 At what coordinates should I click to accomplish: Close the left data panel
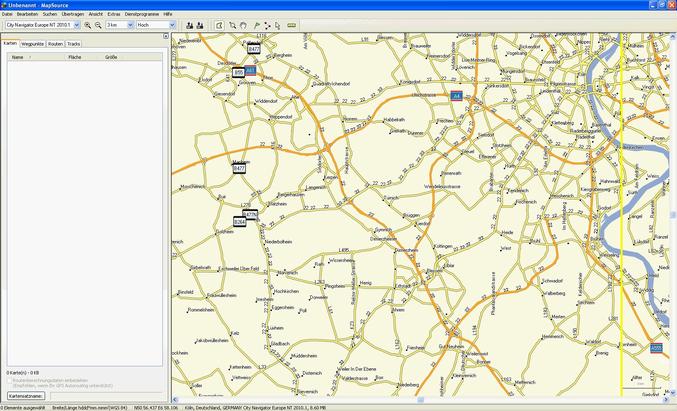pyautogui.click(x=165, y=36)
